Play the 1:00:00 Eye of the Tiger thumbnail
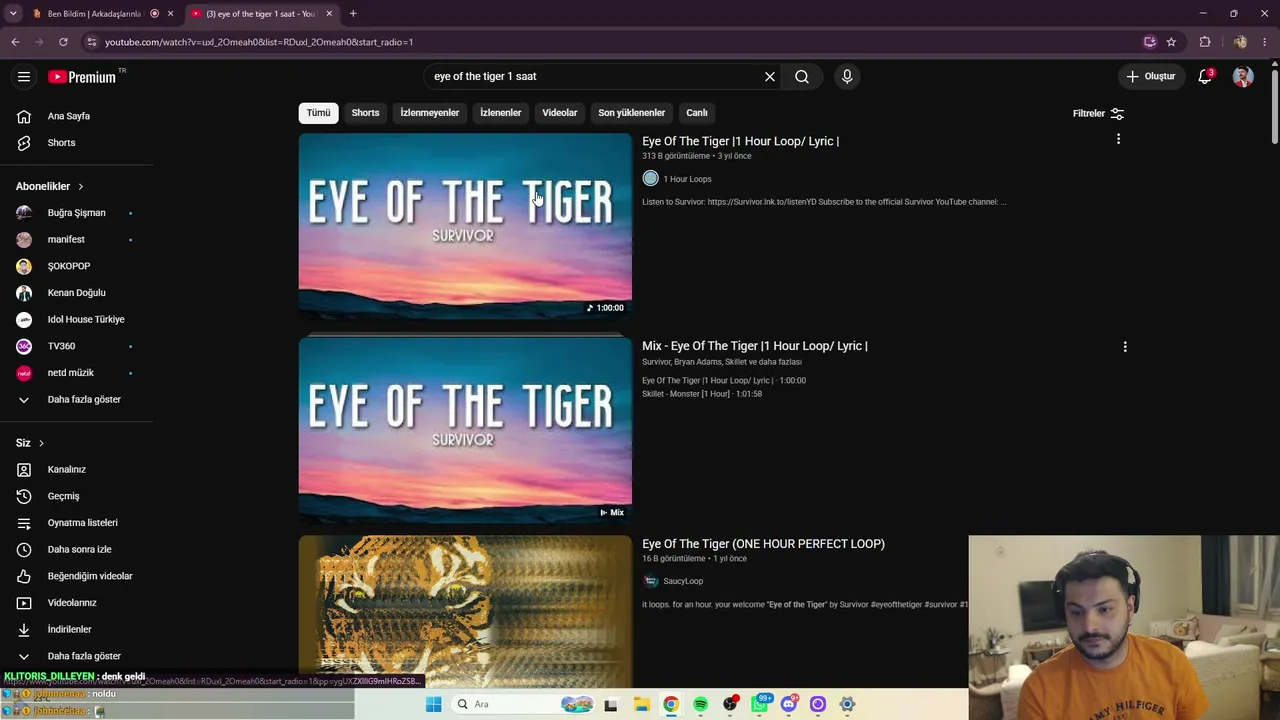The height and width of the screenshot is (720, 1280). pyautogui.click(x=465, y=226)
